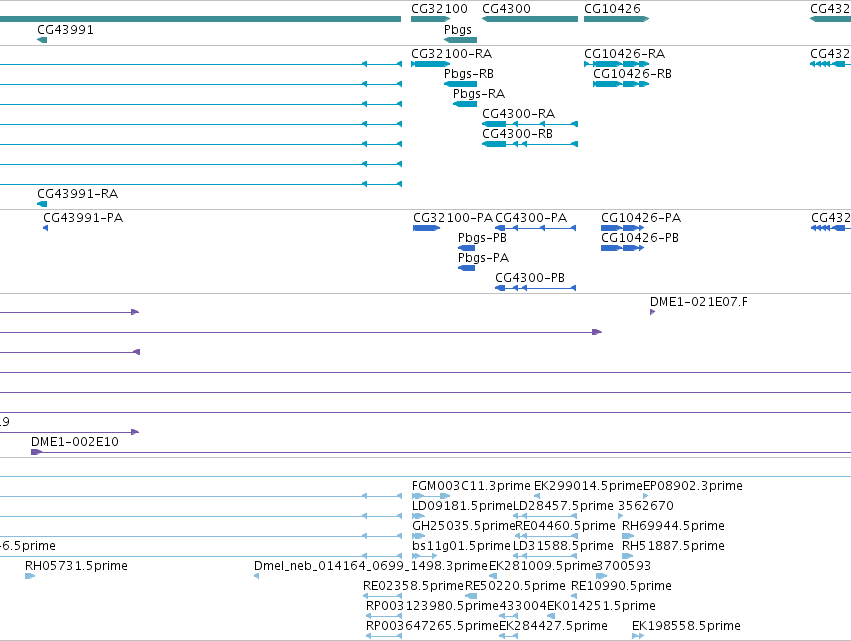The width and height of the screenshot is (851, 641).
Task: Click the LD31588.5prime EST label
Action: click(563, 547)
